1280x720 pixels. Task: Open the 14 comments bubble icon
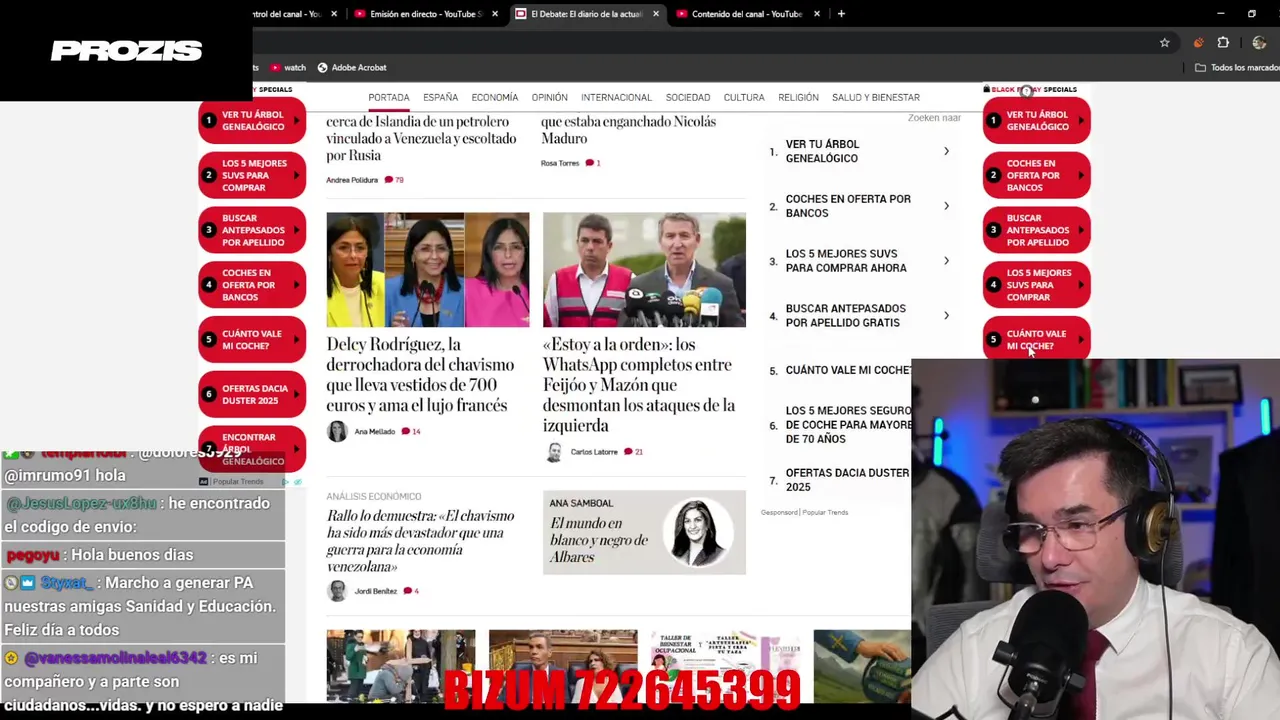click(x=406, y=432)
